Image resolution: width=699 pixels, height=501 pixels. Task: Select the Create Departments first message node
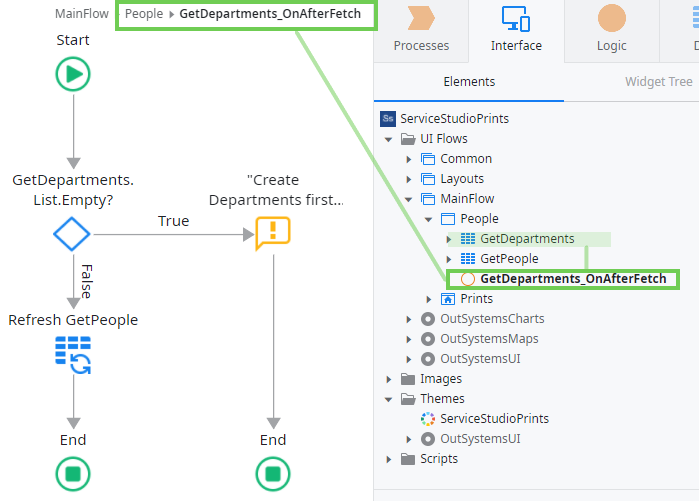pos(273,233)
